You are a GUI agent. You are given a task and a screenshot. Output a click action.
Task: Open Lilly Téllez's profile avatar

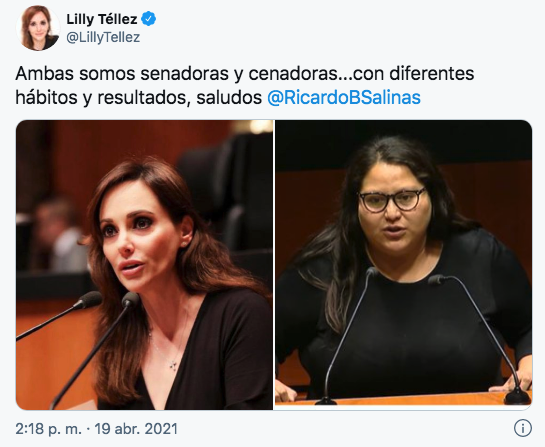pos(38,28)
